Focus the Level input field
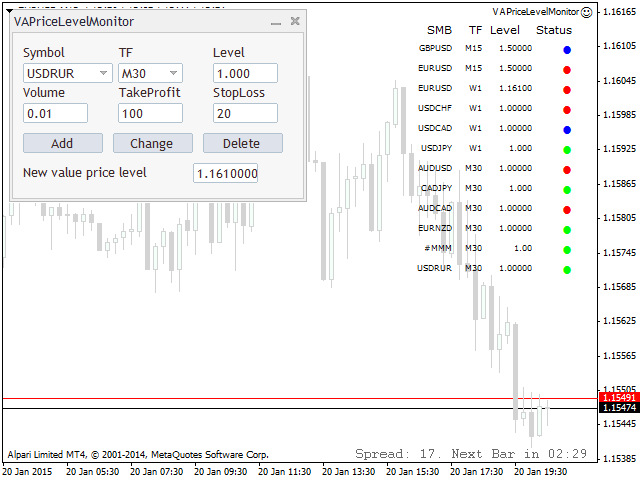 245,73
